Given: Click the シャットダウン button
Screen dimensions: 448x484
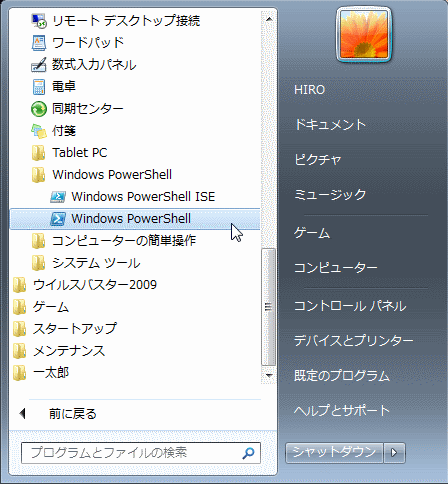Looking at the screenshot, I should (x=334, y=453).
